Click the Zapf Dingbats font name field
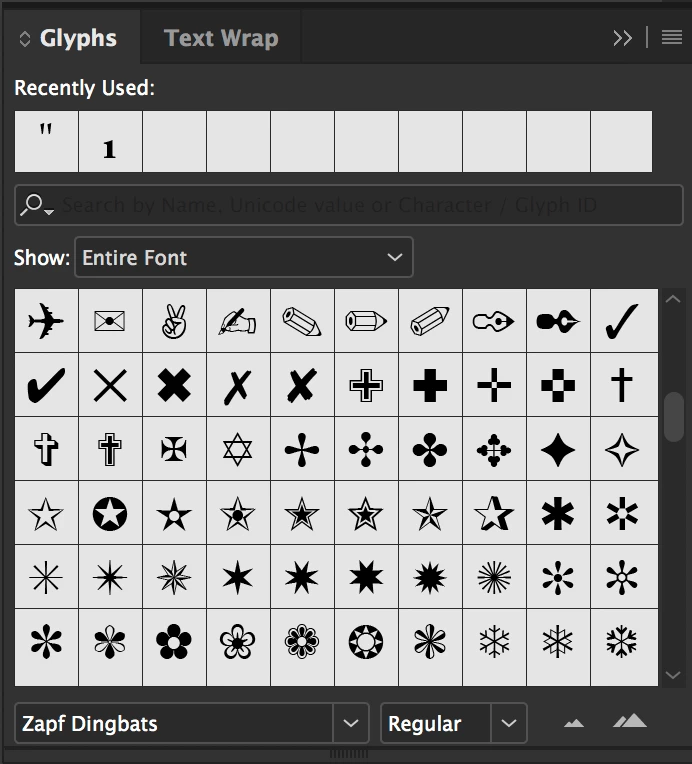The height and width of the screenshot is (764, 692). point(174,723)
